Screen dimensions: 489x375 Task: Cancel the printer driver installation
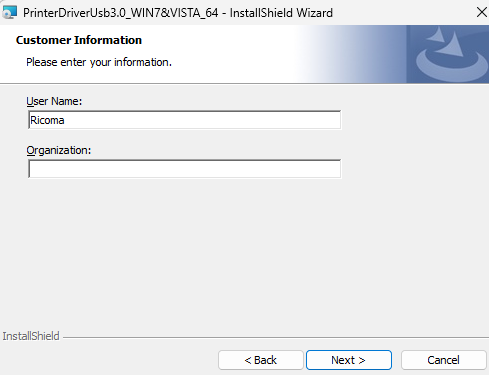coord(443,360)
